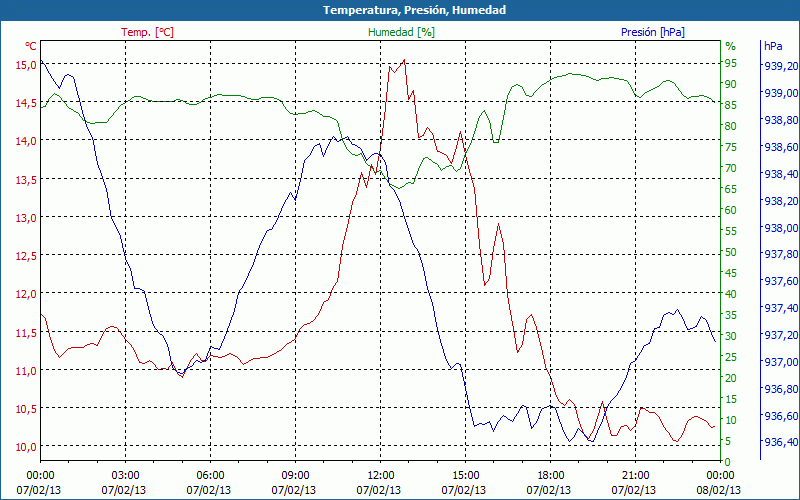Click the 12:00 time axis label
The width and height of the screenshot is (800, 500).
click(381, 476)
